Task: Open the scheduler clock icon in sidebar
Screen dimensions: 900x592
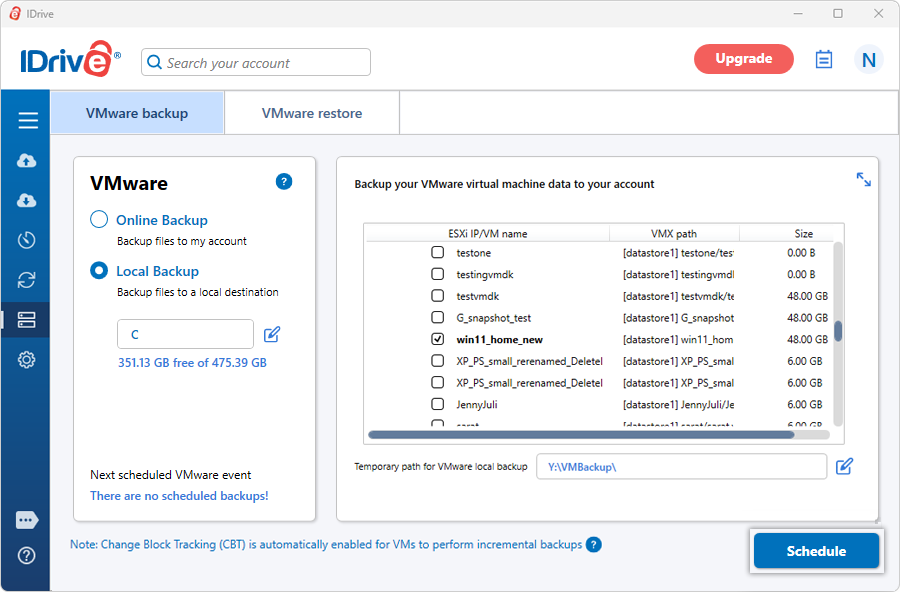Action: (27, 240)
